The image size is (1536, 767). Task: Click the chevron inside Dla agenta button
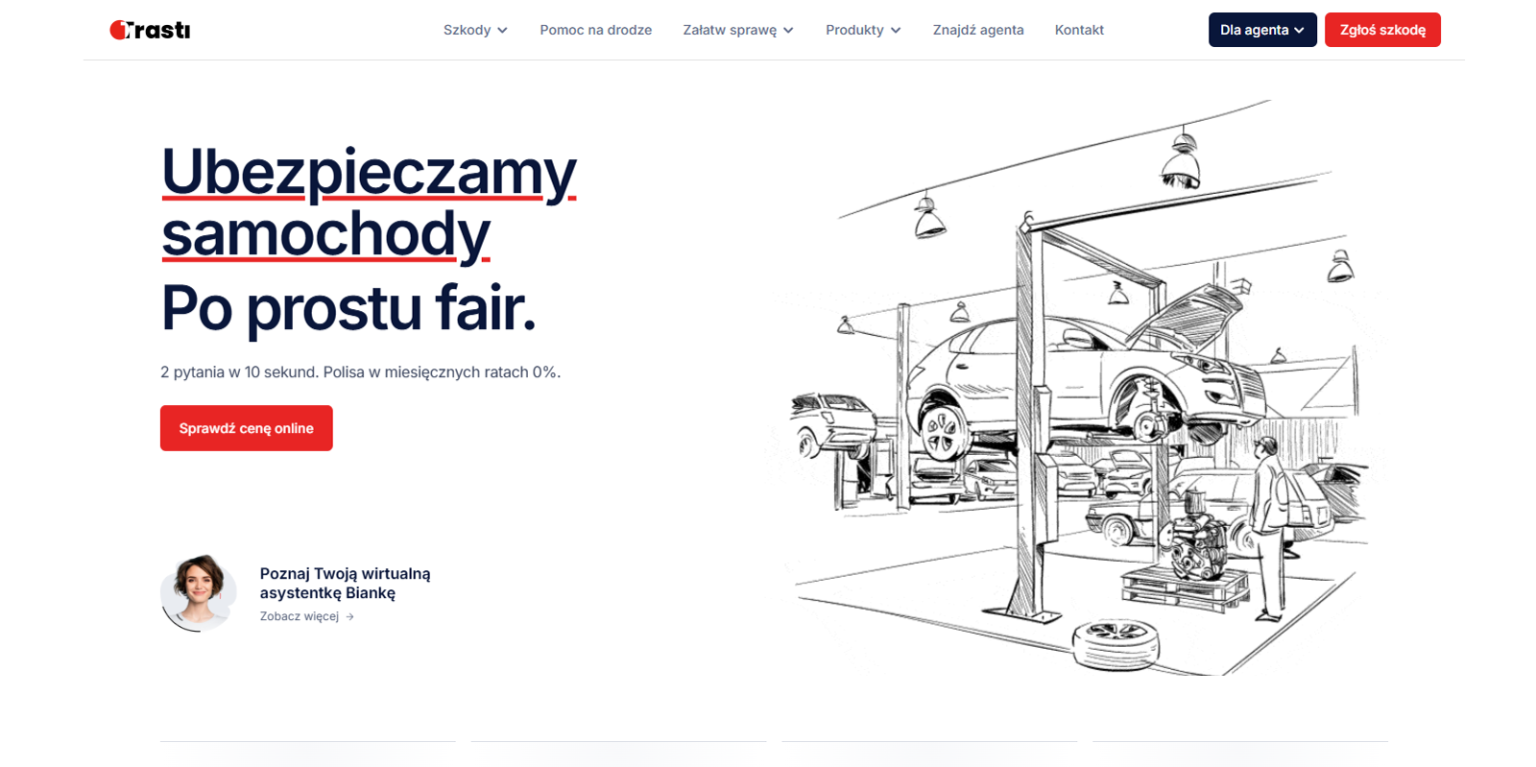(x=1297, y=30)
